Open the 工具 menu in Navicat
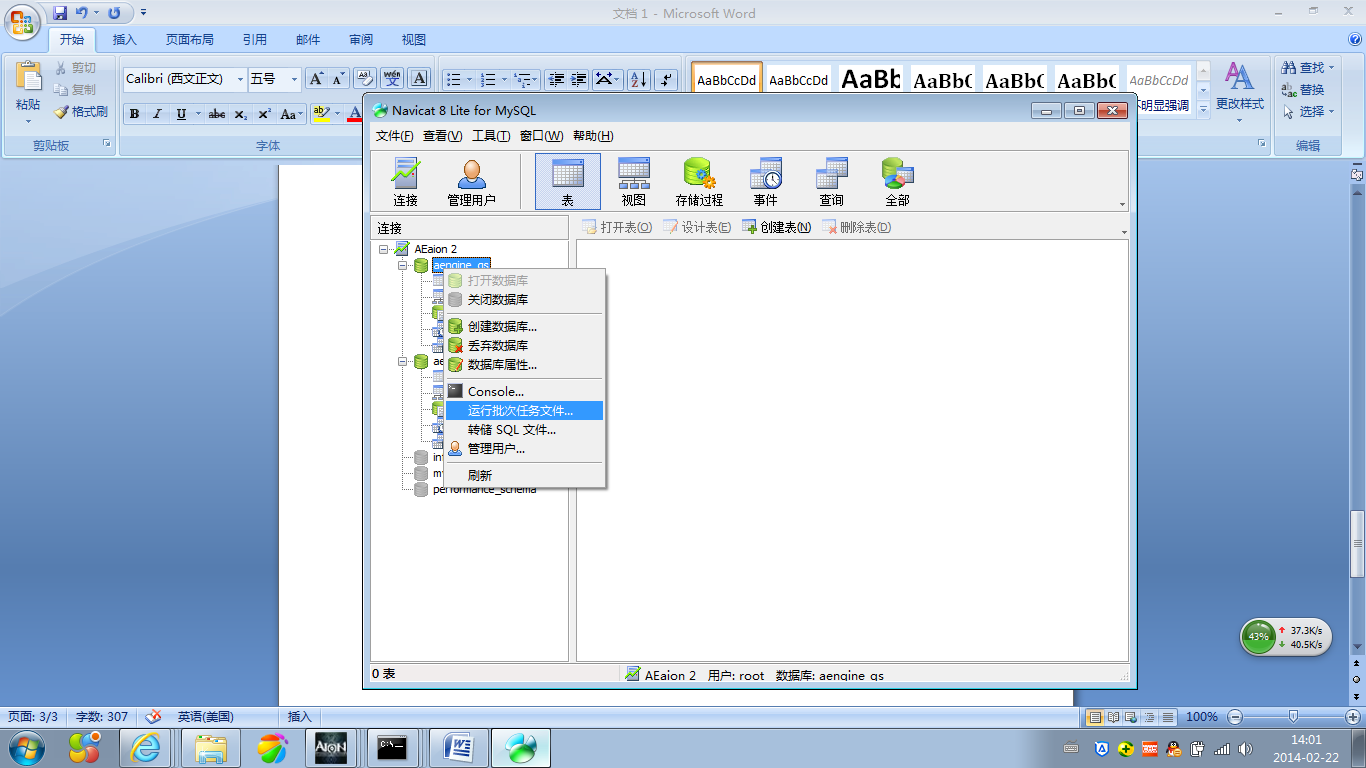Image resolution: width=1366 pixels, height=768 pixels. click(490, 136)
